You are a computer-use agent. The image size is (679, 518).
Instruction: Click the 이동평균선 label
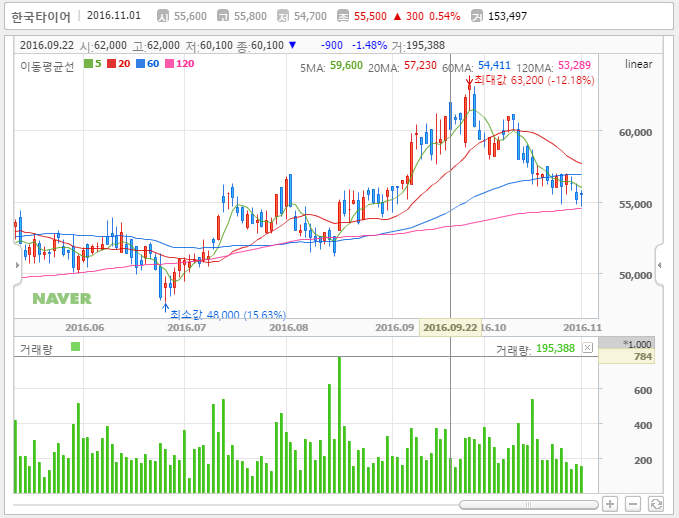[47, 66]
